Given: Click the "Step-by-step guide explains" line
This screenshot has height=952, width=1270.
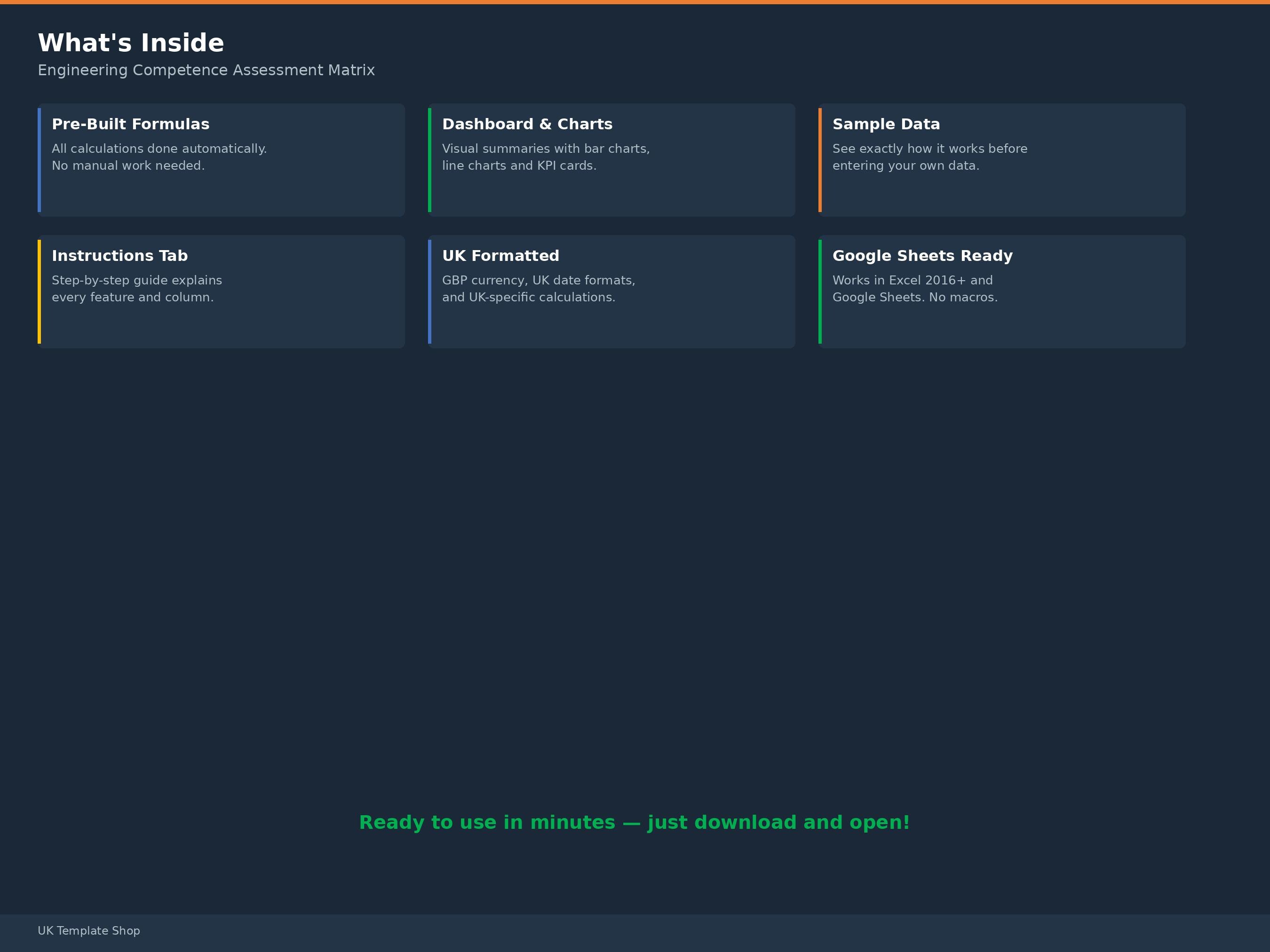Looking at the screenshot, I should coord(137,281).
